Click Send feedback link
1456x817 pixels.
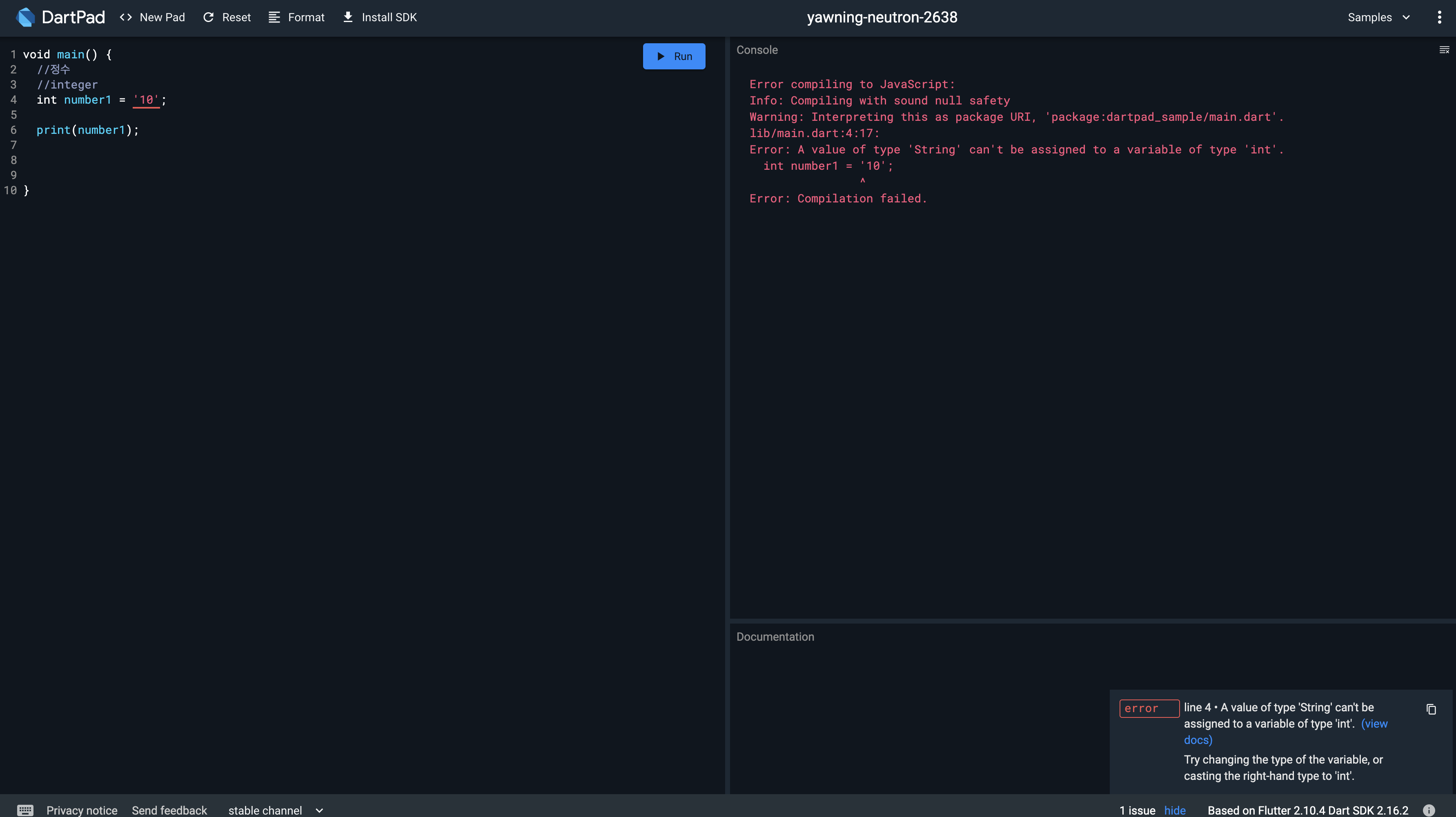click(x=169, y=810)
